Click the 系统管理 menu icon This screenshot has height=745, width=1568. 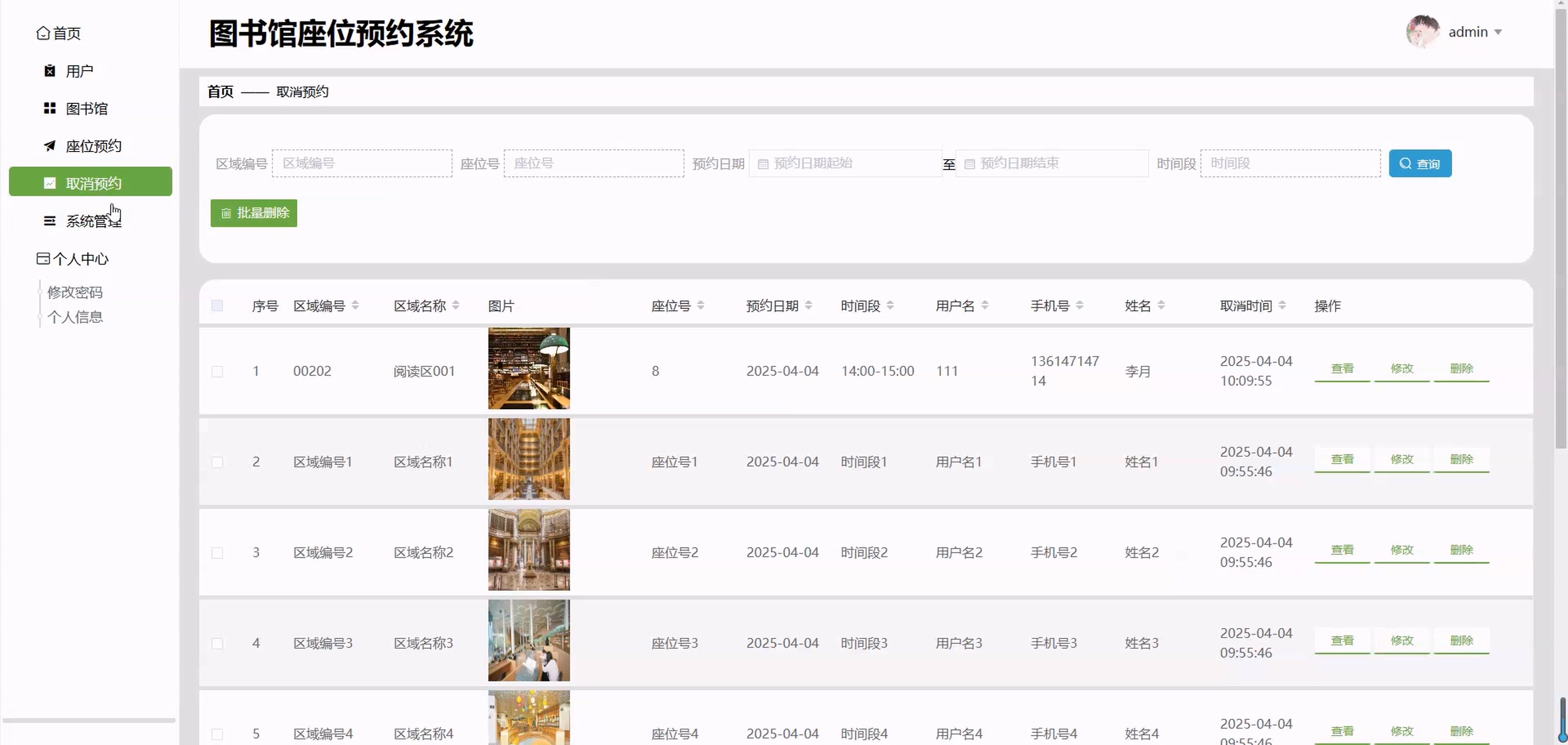[x=50, y=221]
